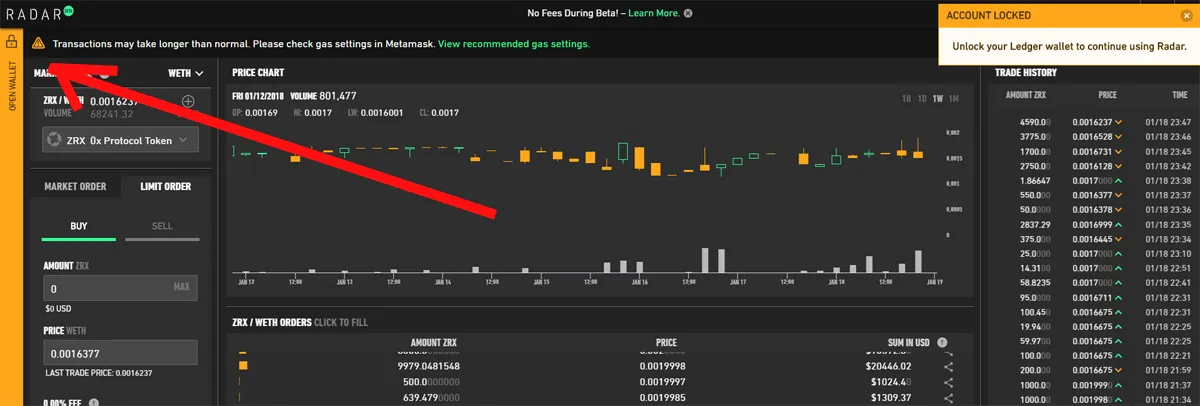Select the Buy tab
The width and height of the screenshot is (1200, 406).
coord(79,226)
